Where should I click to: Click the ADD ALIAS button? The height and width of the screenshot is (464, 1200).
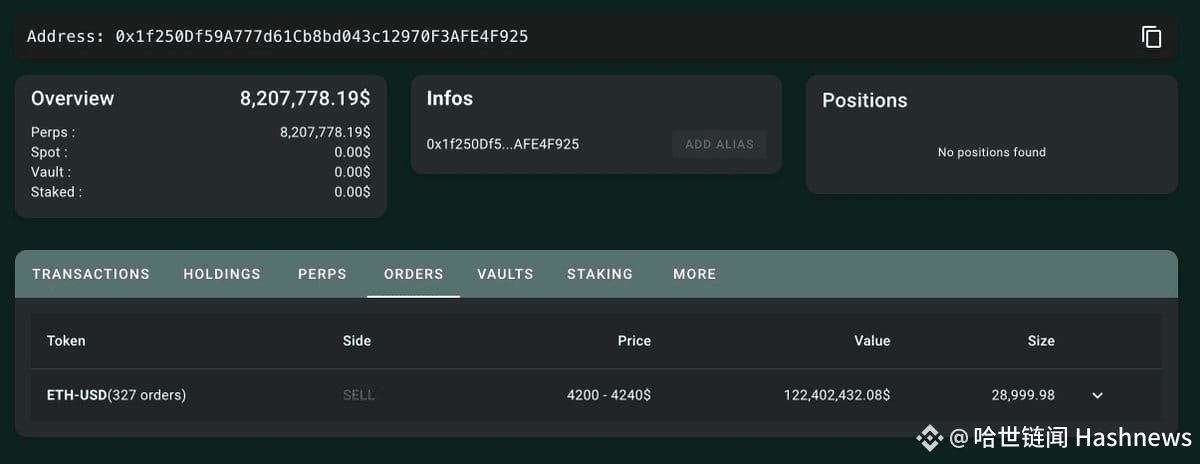pos(719,144)
